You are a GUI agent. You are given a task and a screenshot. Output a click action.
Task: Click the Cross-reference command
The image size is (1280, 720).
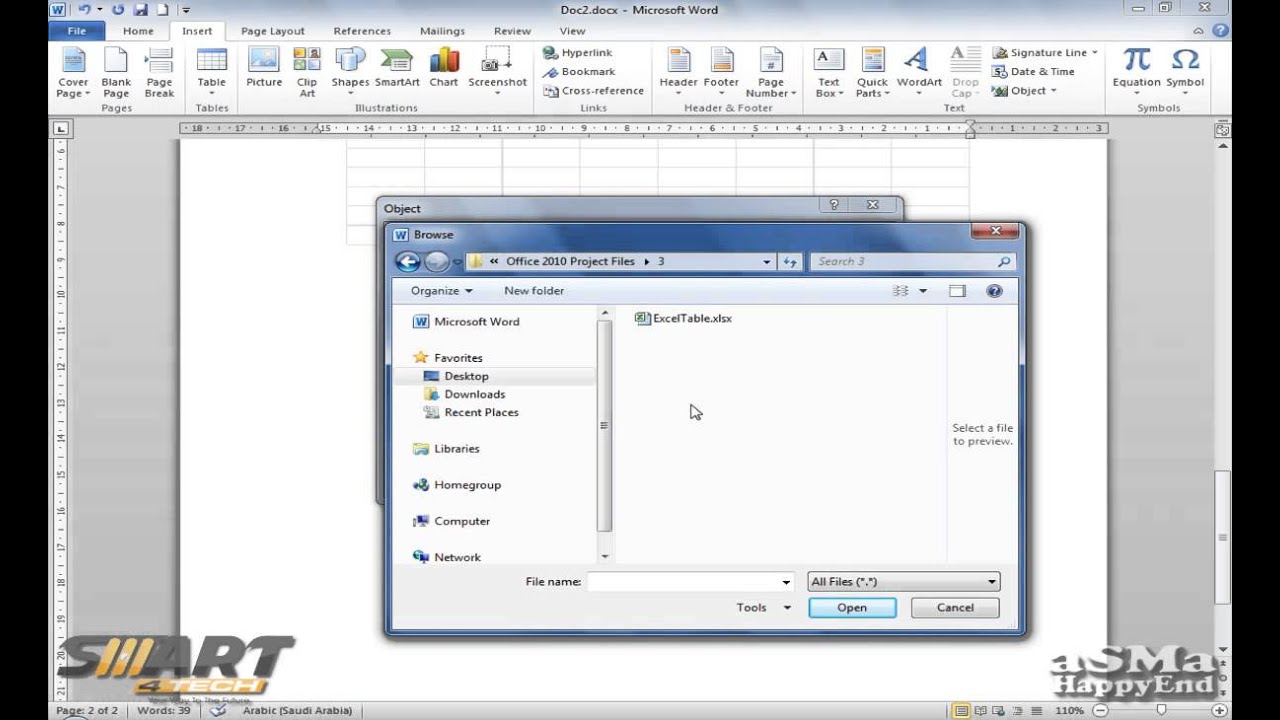click(x=594, y=91)
